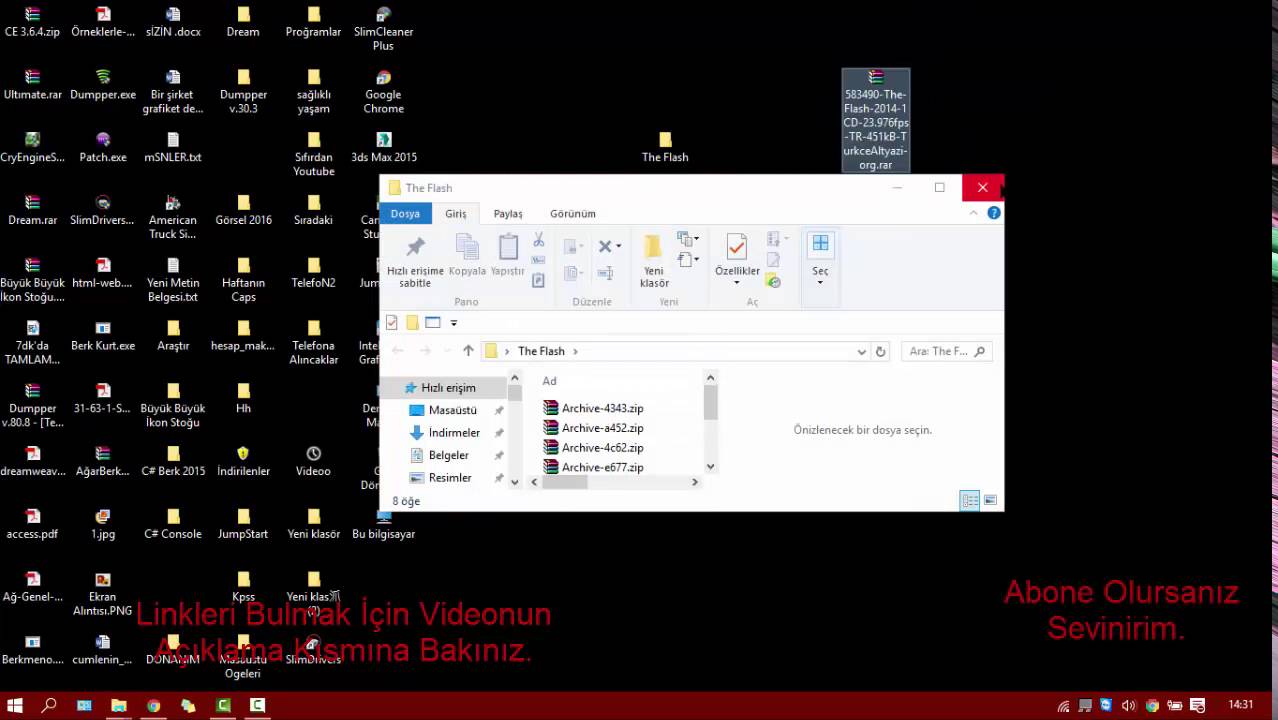The width and height of the screenshot is (1278, 720).
Task: Switch to large icons view in status bar
Action: click(x=990, y=500)
